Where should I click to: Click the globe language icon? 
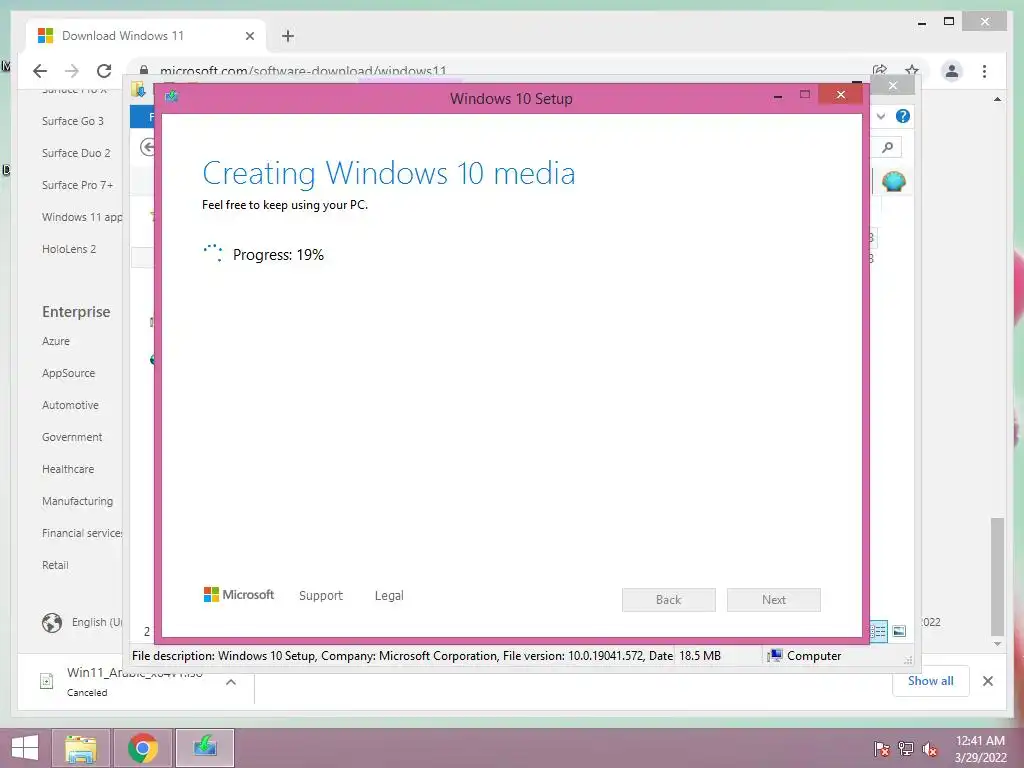pos(52,623)
